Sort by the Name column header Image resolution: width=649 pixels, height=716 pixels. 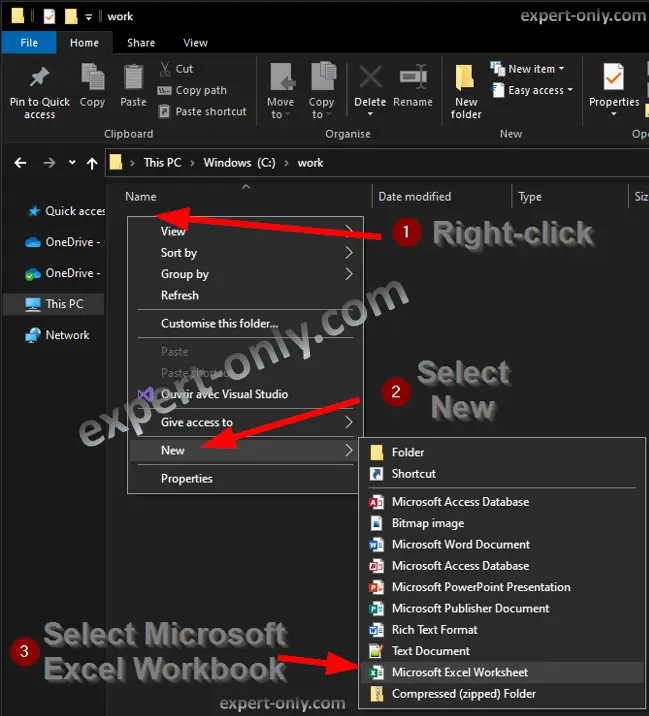pos(141,196)
